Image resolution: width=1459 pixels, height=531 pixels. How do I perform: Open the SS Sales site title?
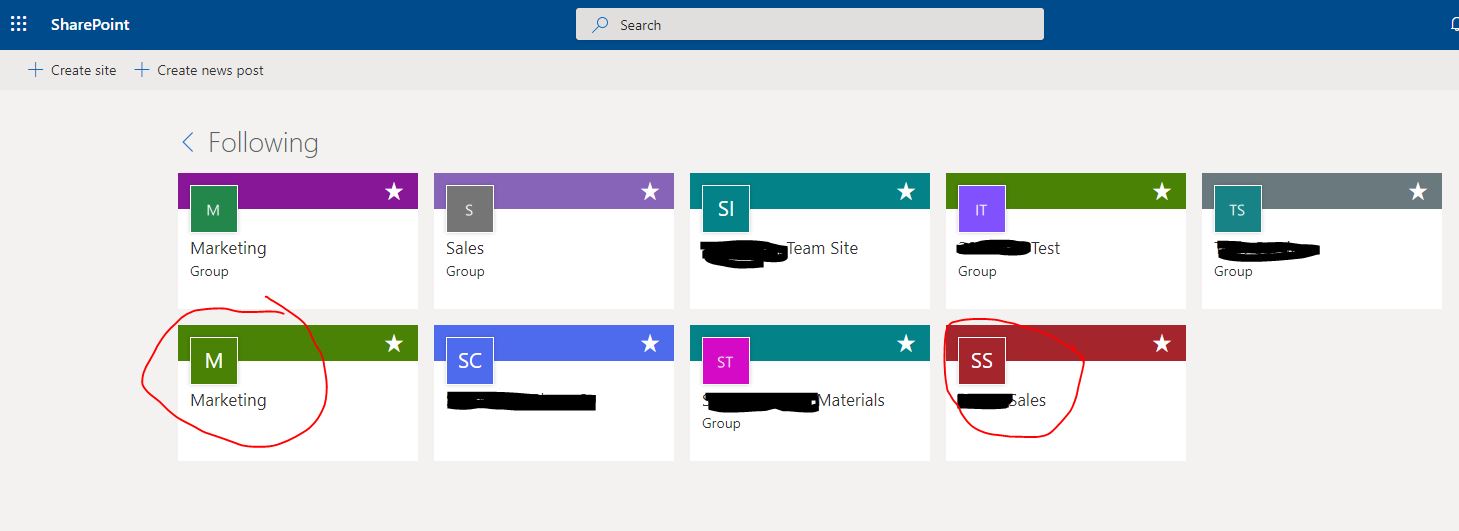[x=1002, y=400]
